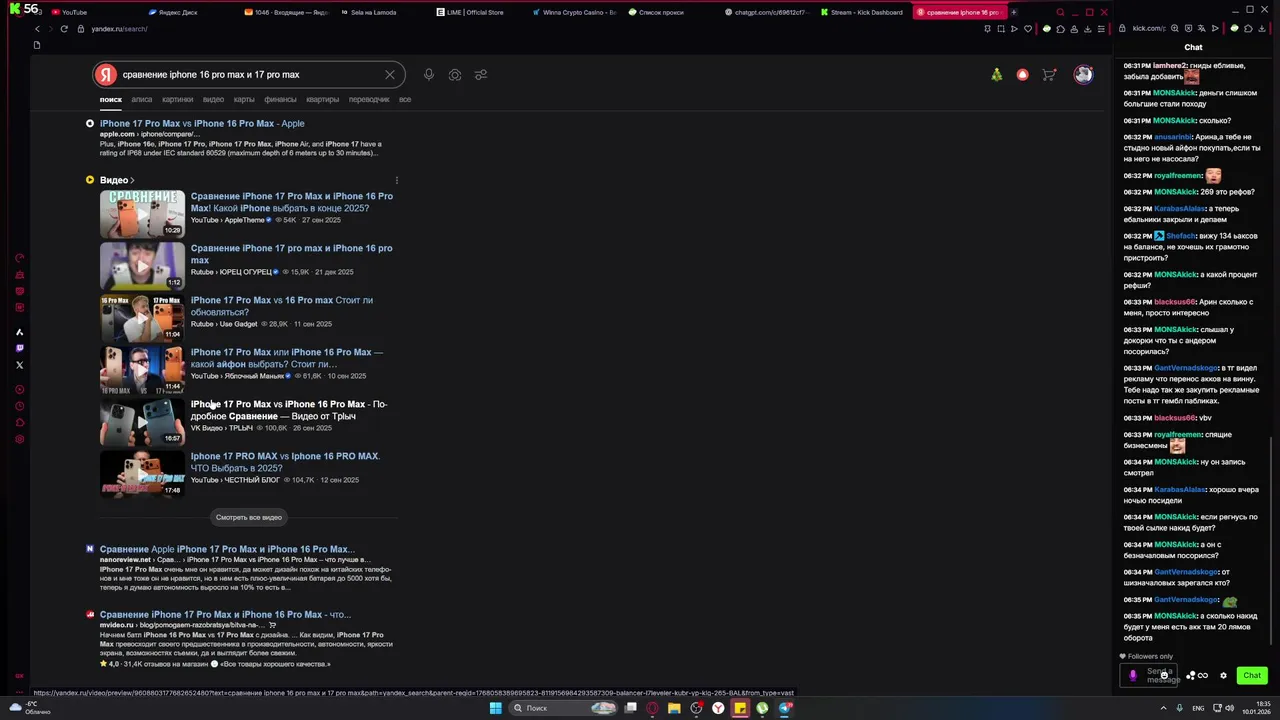Image resolution: width=1280 pixels, height=720 pixels.
Task: Open the все search categories menu
Action: click(x=405, y=100)
